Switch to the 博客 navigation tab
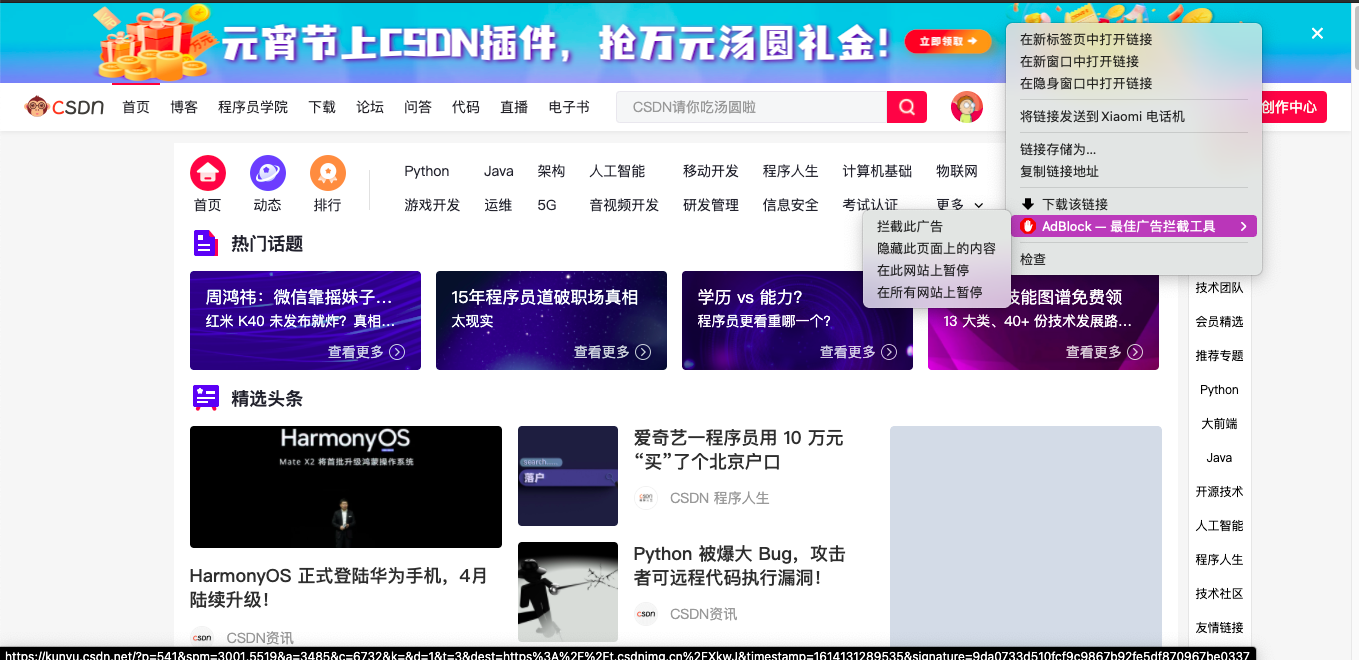 184,106
